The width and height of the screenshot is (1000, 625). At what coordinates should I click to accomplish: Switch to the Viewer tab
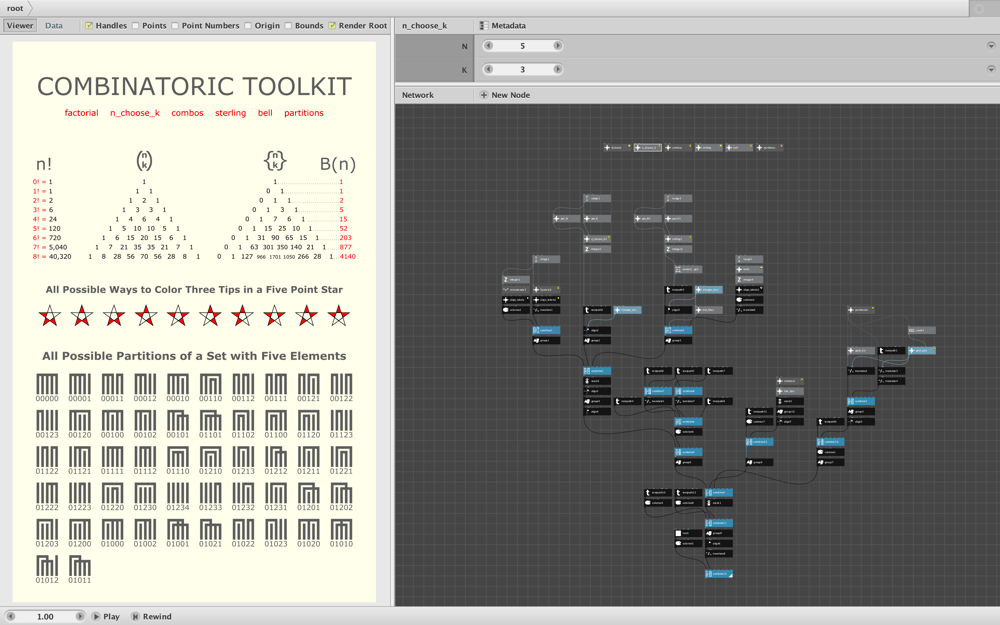point(20,26)
